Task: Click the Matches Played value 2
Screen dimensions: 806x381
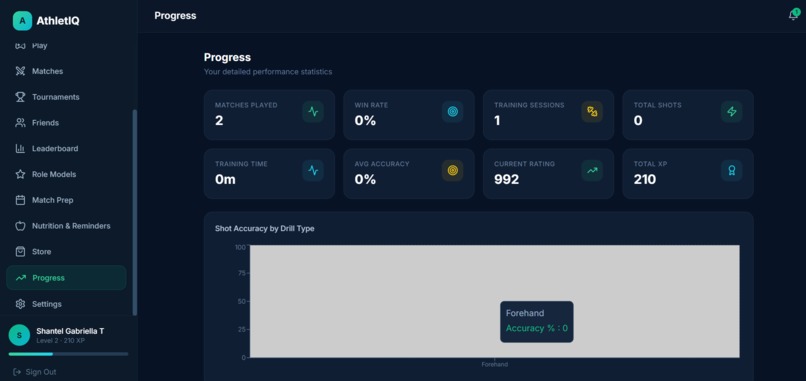Action: pos(219,121)
